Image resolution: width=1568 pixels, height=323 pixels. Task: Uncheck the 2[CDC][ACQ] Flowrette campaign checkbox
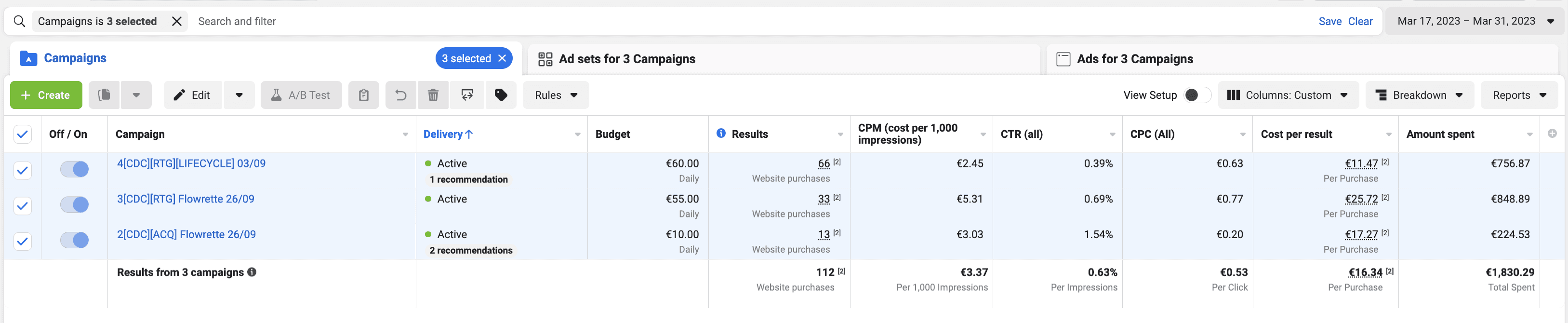tap(23, 242)
